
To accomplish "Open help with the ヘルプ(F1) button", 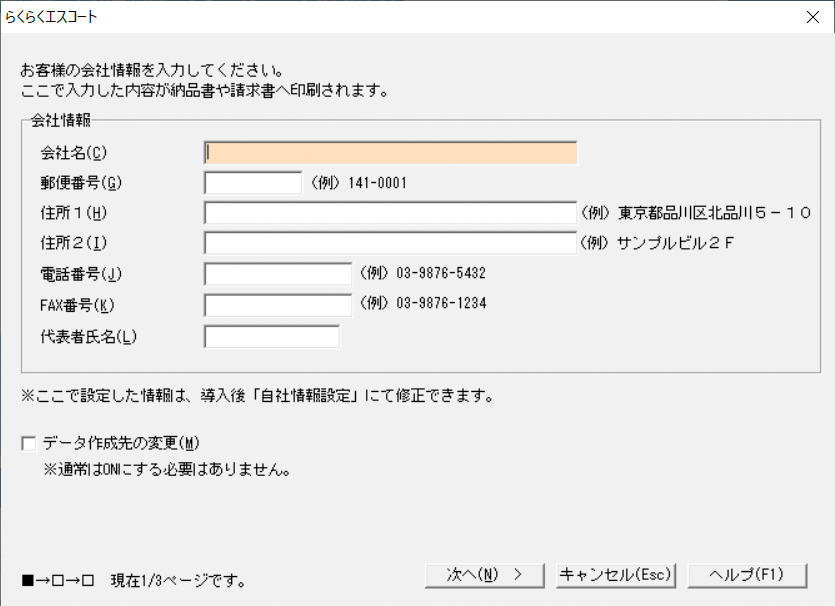I will point(747,575).
